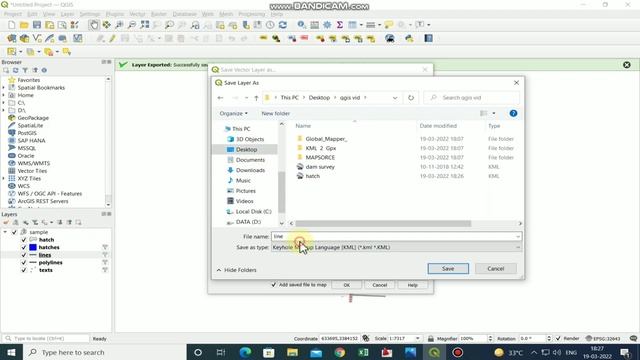Toggle visibility of the hatches layer

pyautogui.click(x=24, y=247)
